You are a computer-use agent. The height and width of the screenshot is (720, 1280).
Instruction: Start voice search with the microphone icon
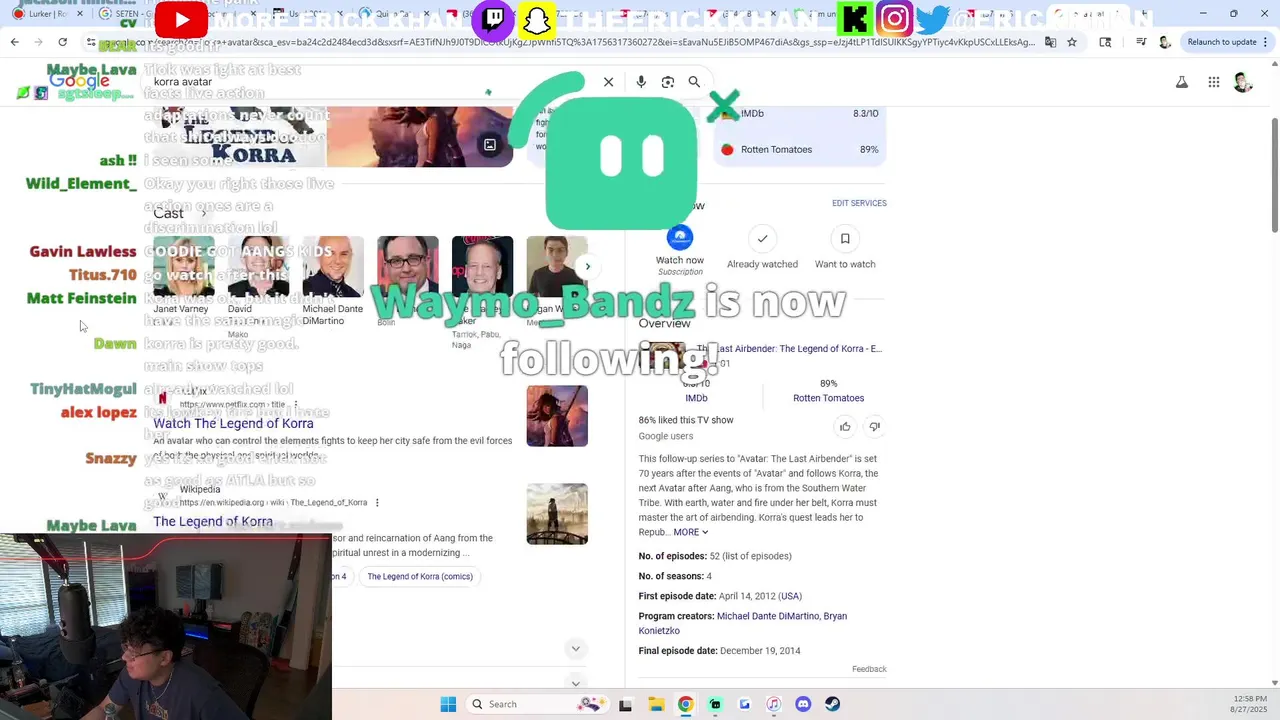pos(641,82)
